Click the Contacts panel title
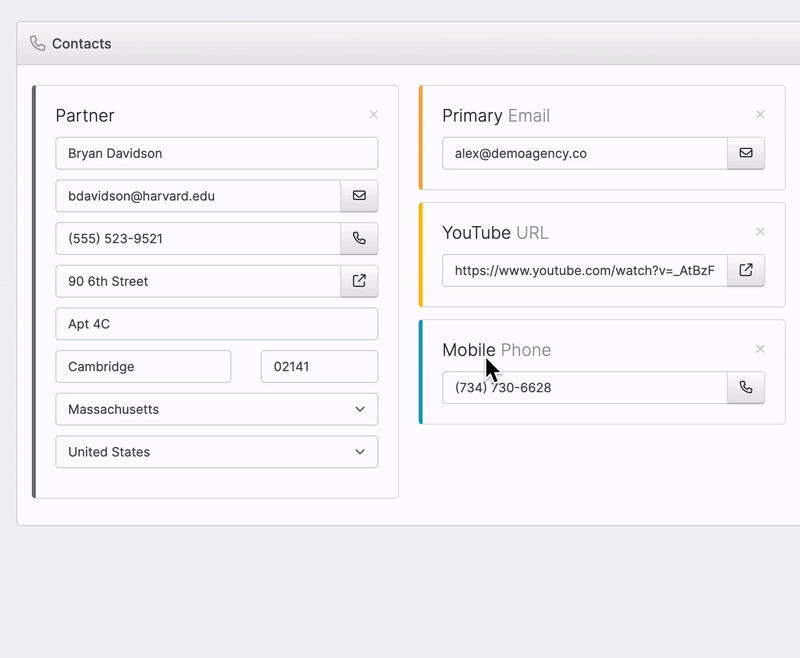800x658 pixels. [x=82, y=44]
